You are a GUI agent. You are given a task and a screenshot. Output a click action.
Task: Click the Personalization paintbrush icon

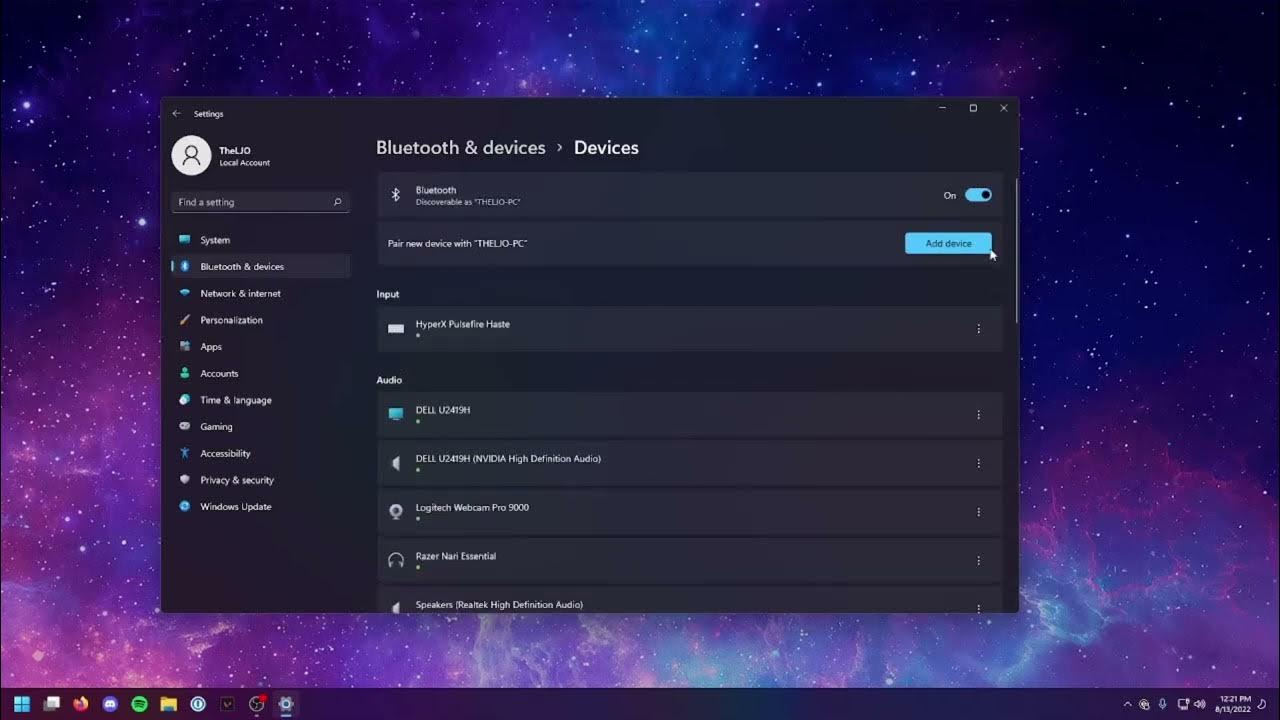[x=184, y=320]
